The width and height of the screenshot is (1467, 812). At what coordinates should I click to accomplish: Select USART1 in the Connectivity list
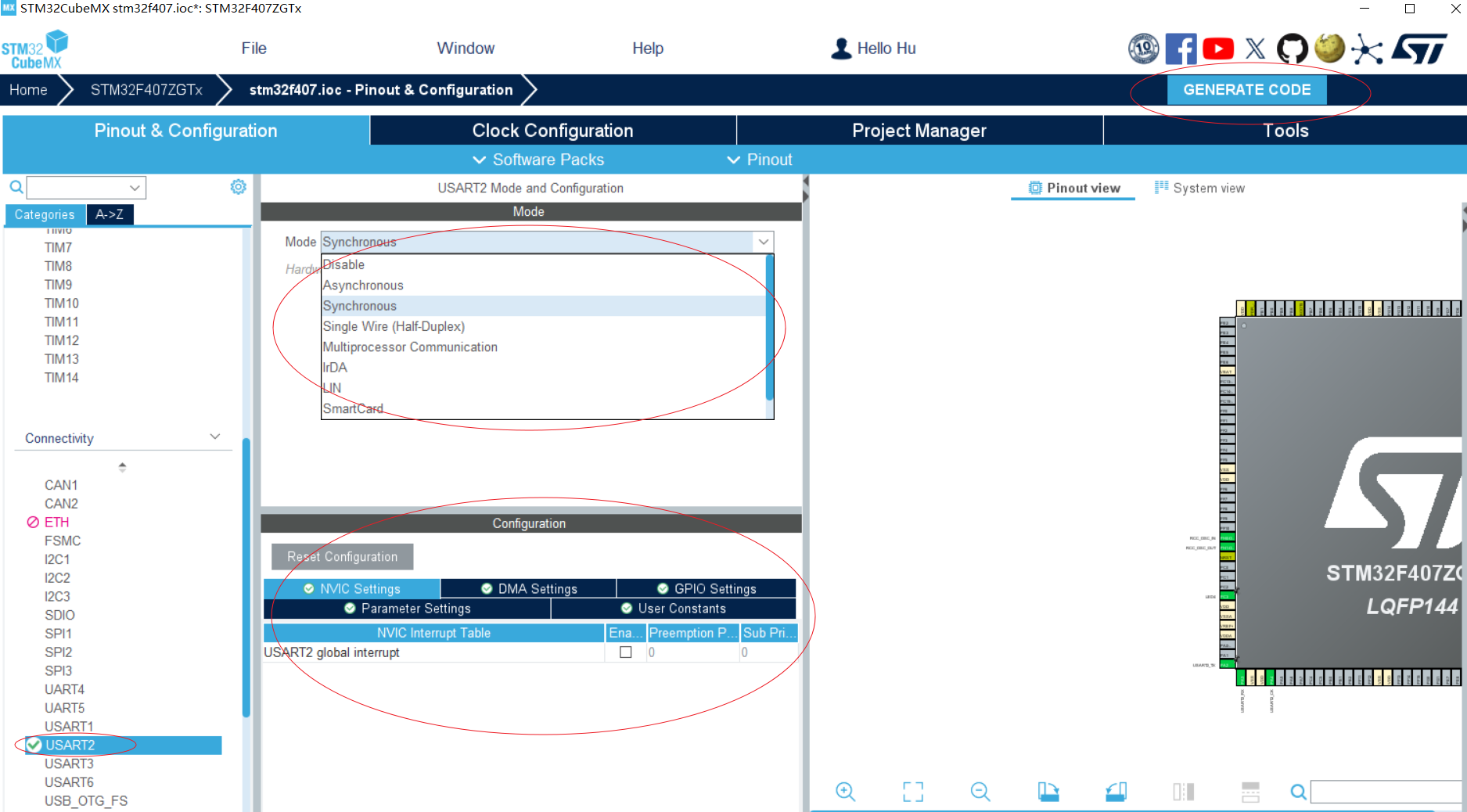coord(69,727)
